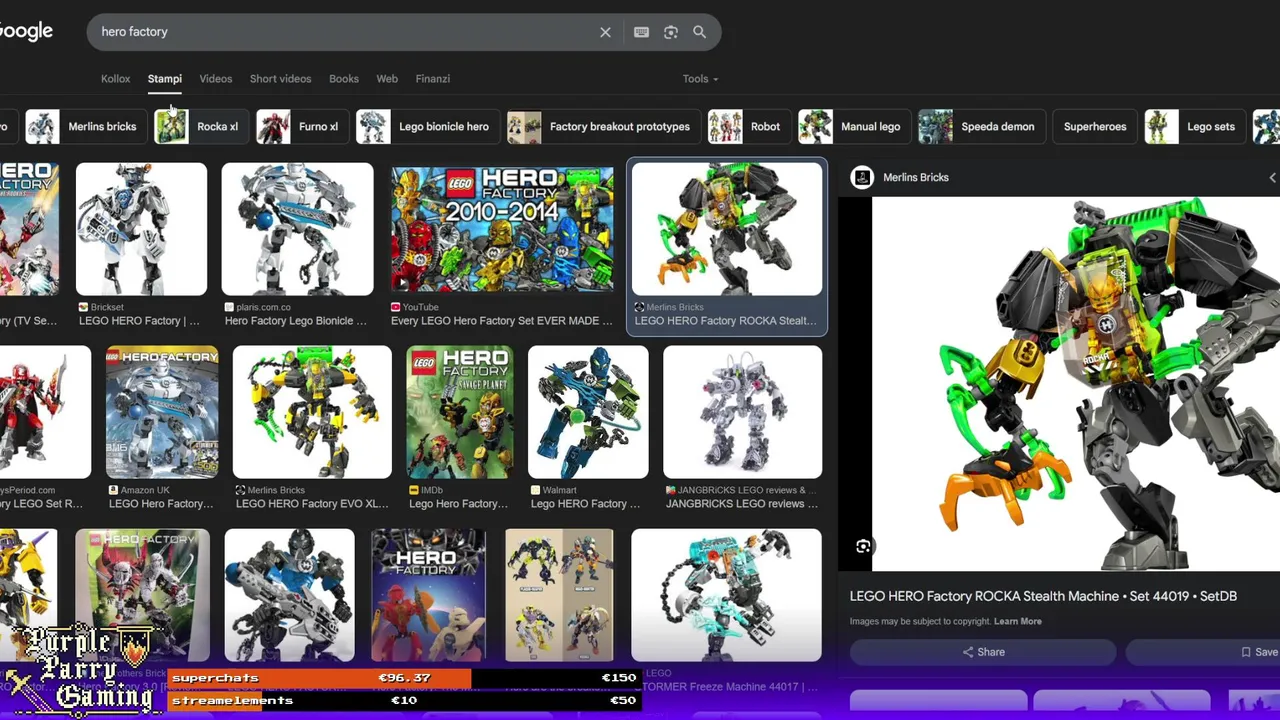
Task: Go to the Short videos tab
Action: click(280, 79)
